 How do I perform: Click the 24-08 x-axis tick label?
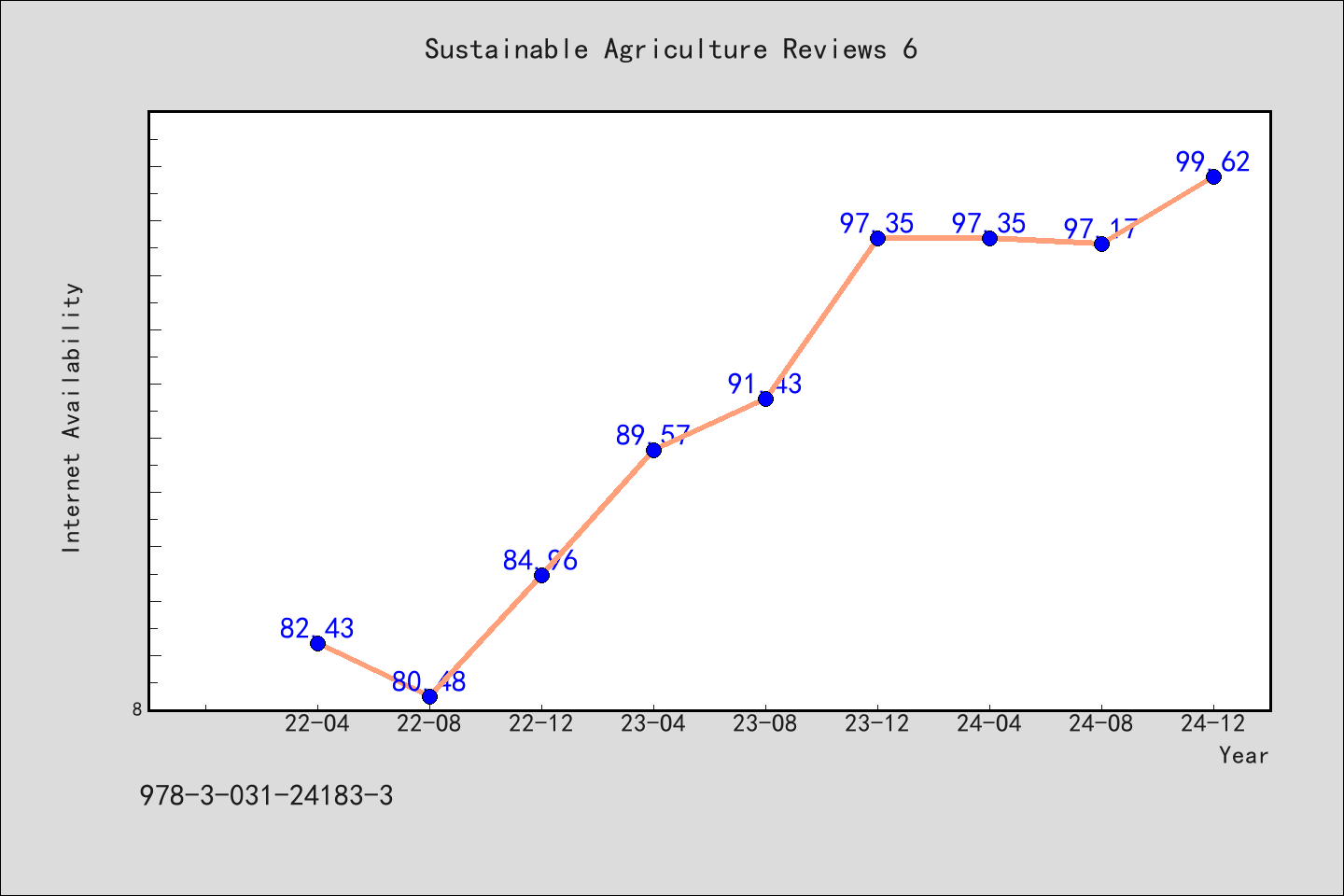[1101, 724]
